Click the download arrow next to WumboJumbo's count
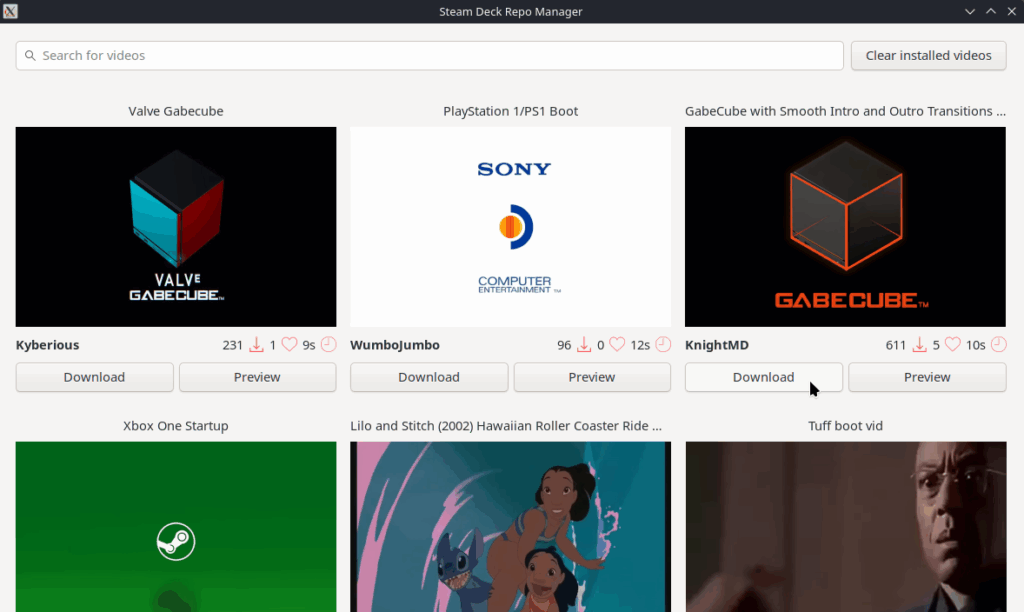Viewport: 1024px width, 612px height. click(584, 344)
